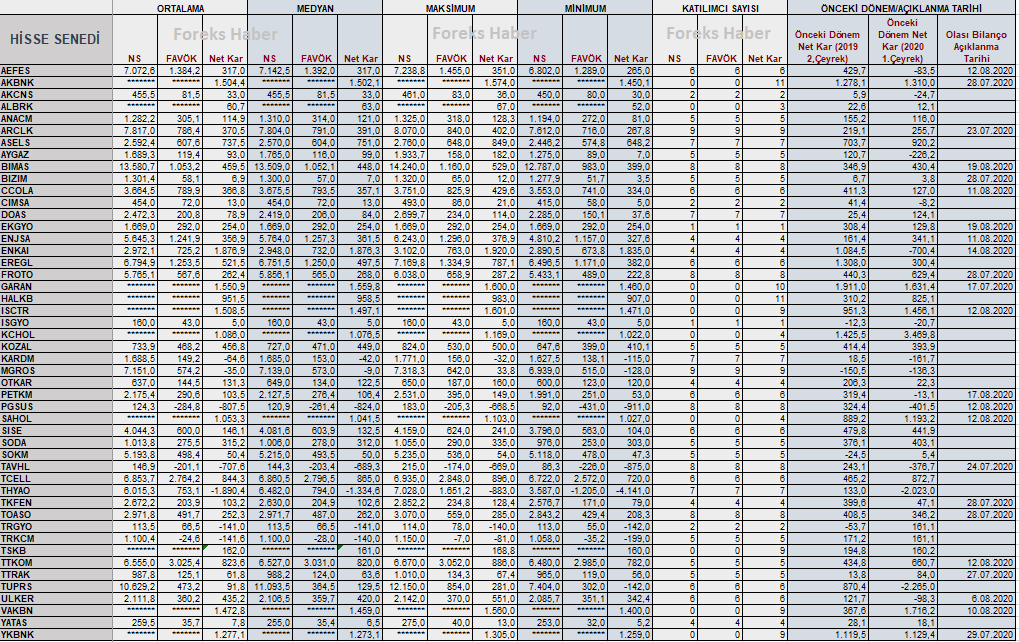The width and height of the screenshot is (1019, 642).
Task: Click the CIMSA row label
Action: pyautogui.click(x=56, y=203)
